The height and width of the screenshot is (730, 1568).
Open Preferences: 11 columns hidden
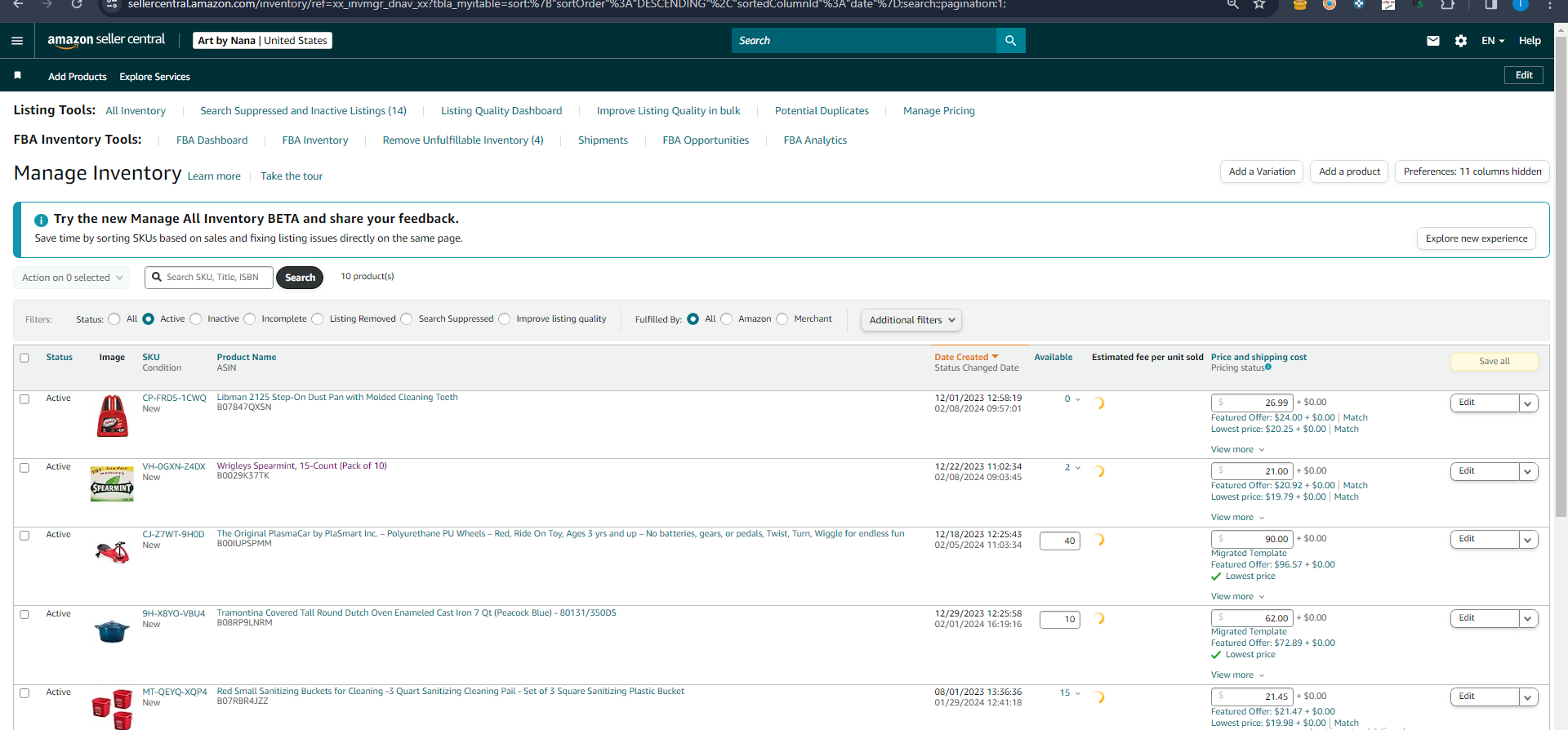(1472, 171)
